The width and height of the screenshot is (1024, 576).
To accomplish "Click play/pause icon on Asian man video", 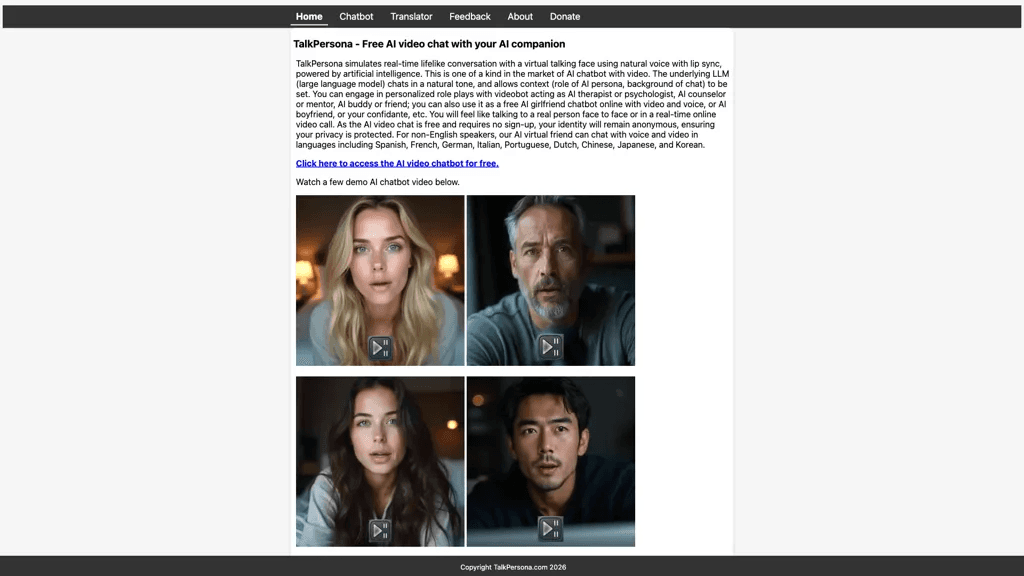I will (x=551, y=528).
